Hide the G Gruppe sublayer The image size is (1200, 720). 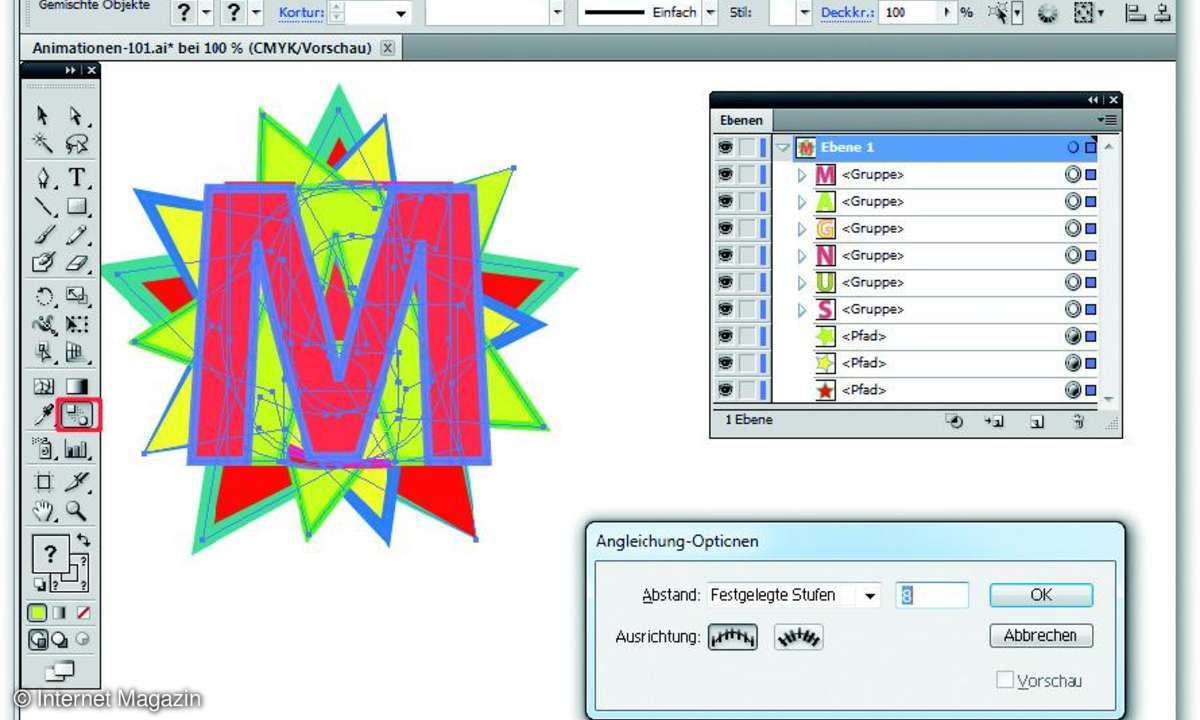(725, 228)
